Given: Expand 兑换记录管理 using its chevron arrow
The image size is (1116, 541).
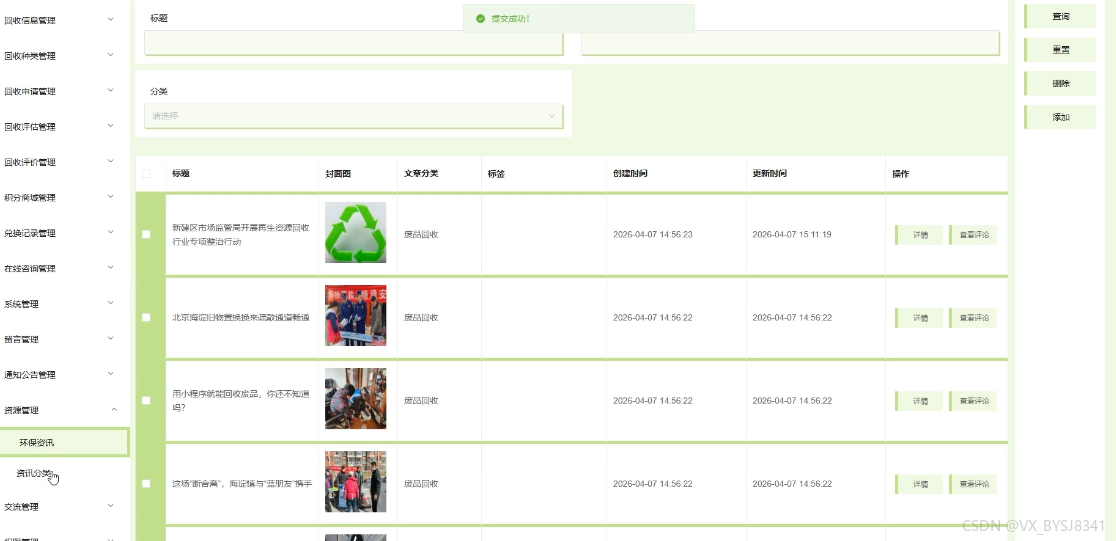Looking at the screenshot, I should coord(110,232).
